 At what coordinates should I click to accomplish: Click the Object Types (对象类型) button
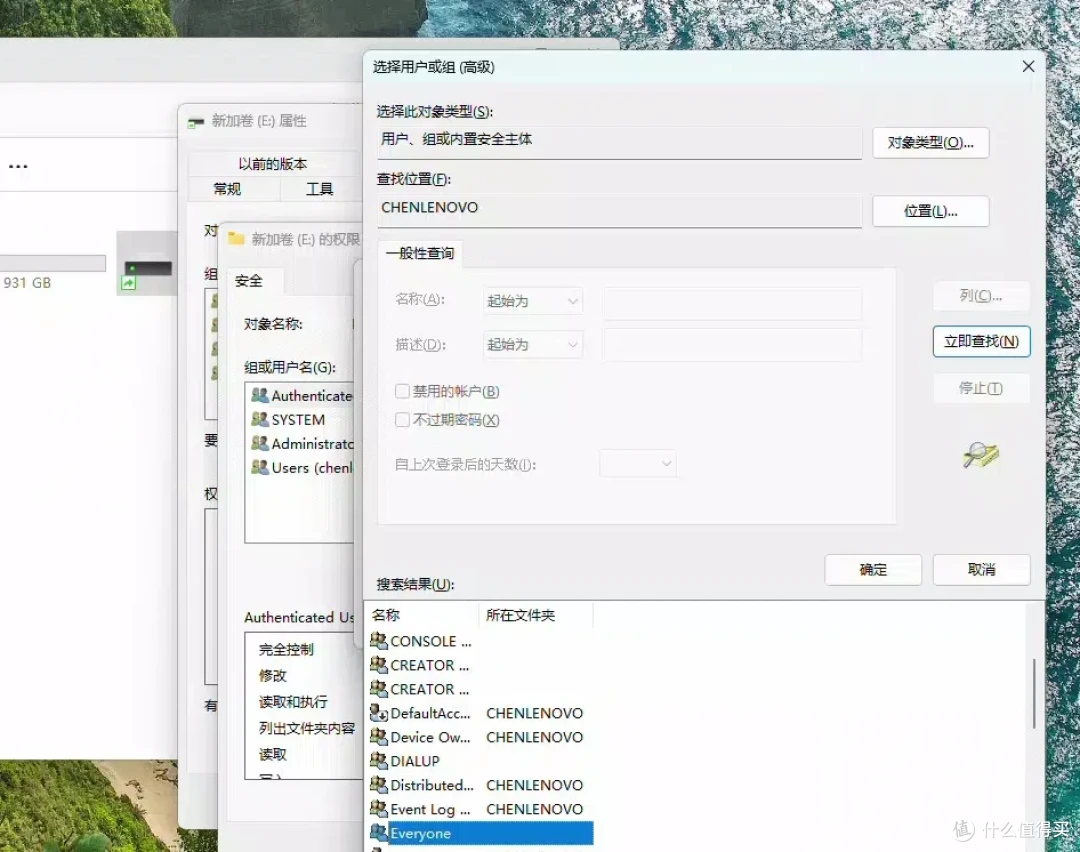point(930,143)
